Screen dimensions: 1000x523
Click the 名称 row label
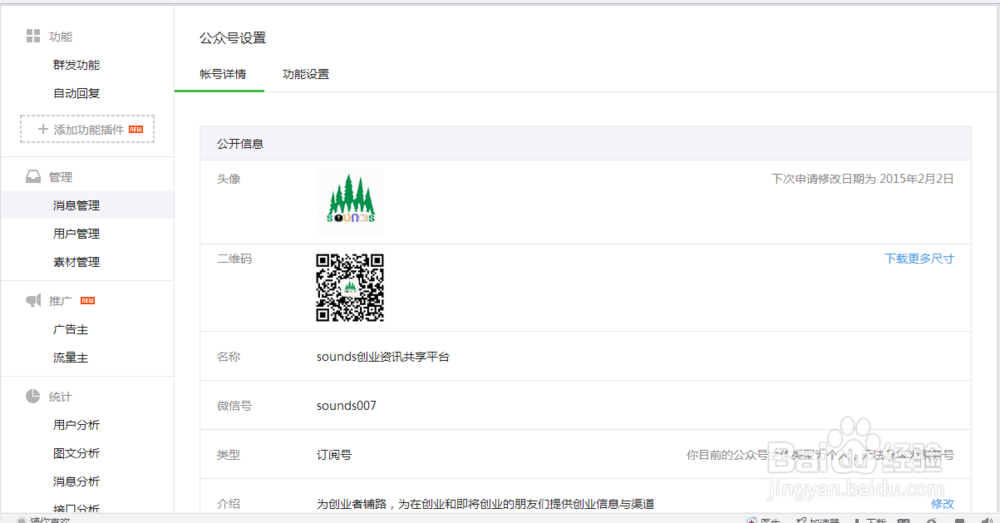pos(228,357)
